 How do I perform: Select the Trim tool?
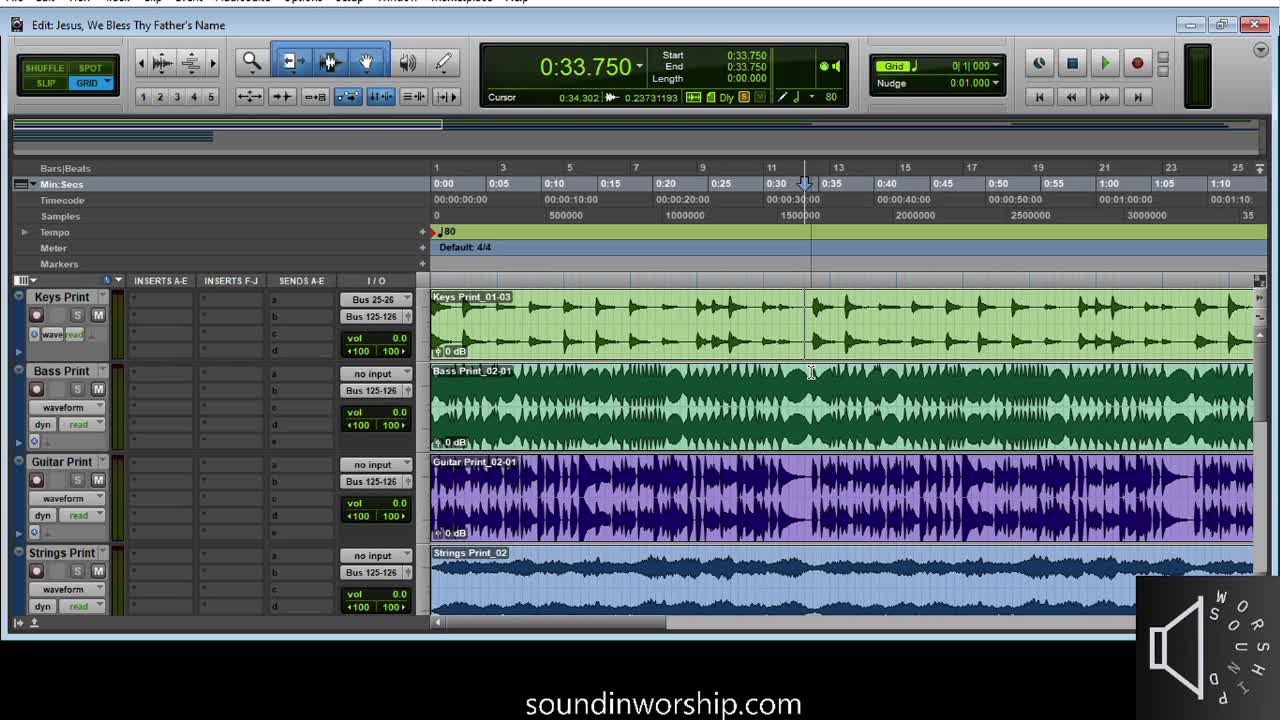coord(292,63)
